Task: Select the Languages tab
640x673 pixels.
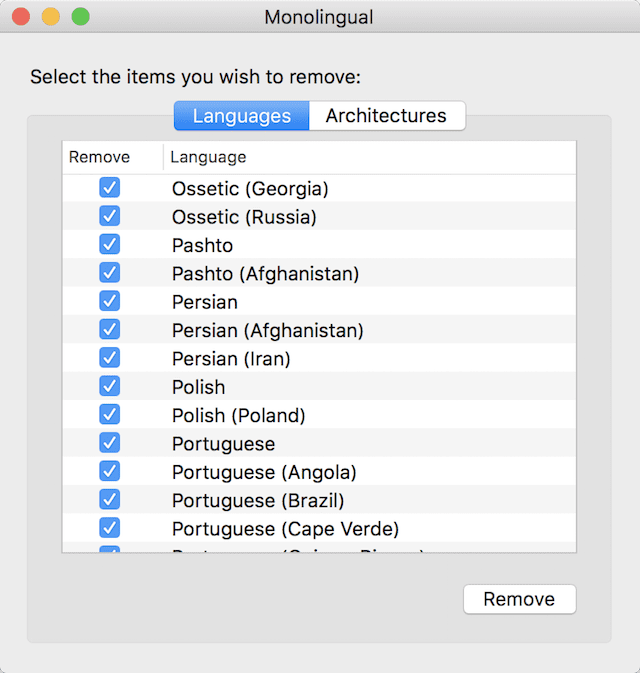Action: click(x=242, y=116)
